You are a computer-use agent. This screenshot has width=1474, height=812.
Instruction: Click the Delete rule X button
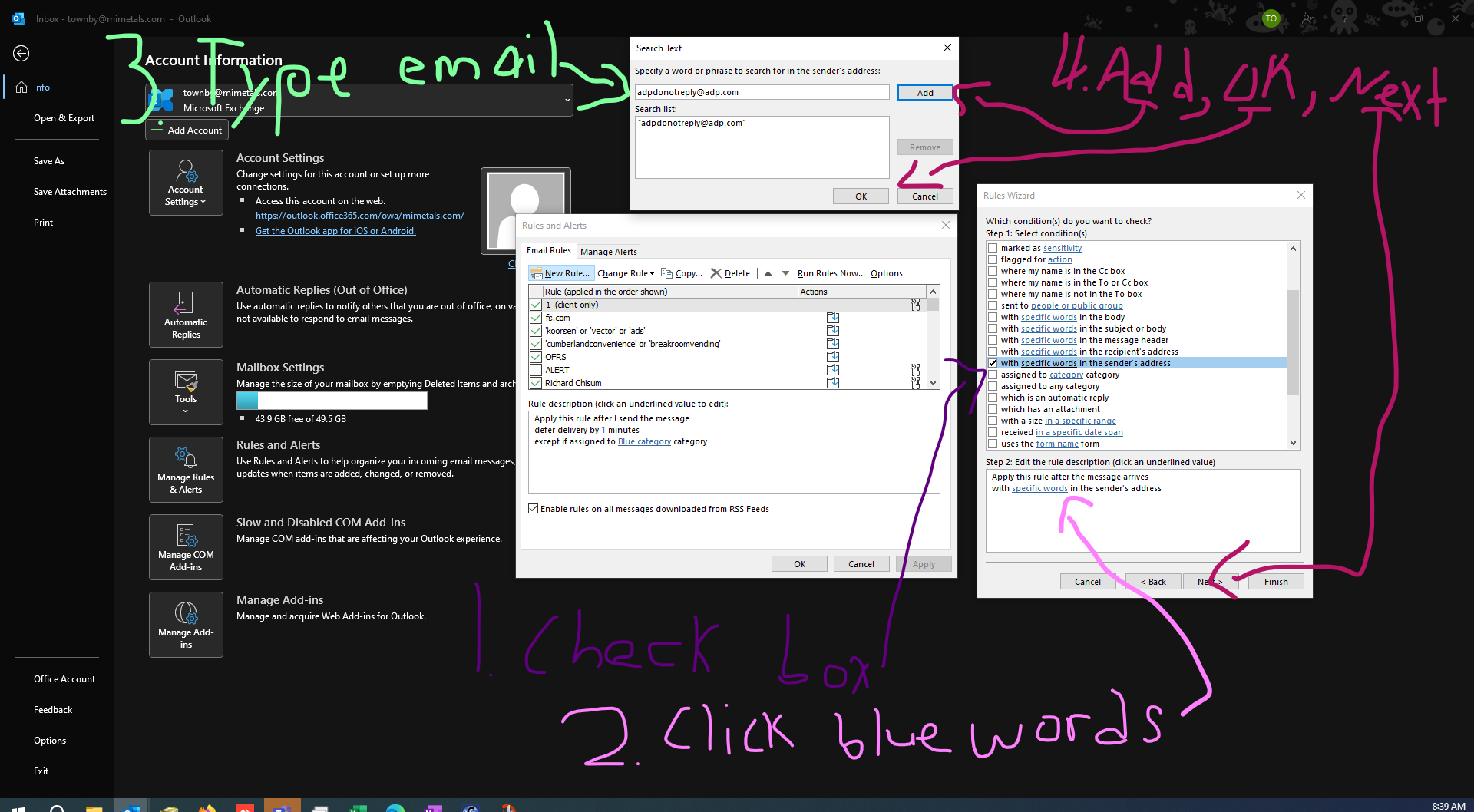(x=730, y=273)
